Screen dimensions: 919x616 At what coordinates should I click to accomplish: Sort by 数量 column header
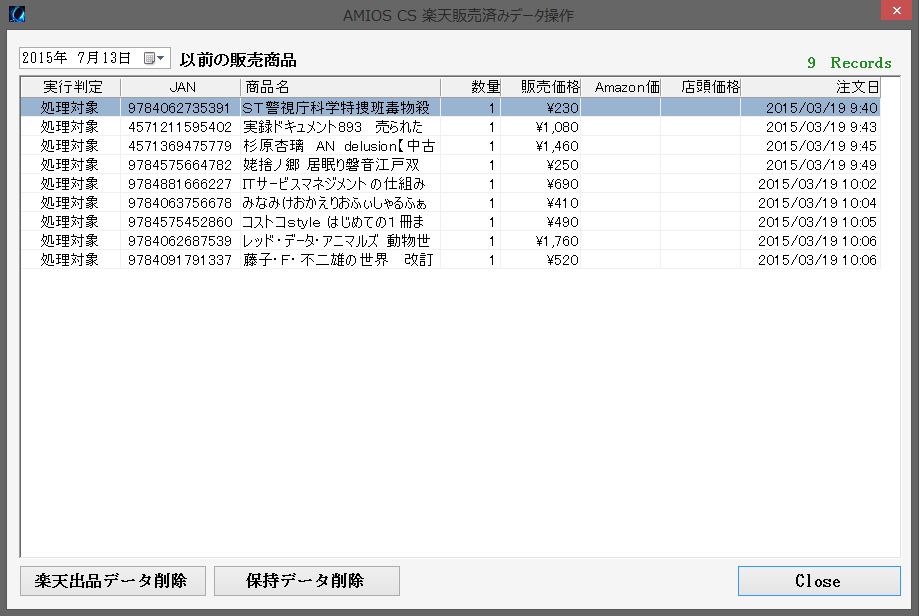point(471,87)
